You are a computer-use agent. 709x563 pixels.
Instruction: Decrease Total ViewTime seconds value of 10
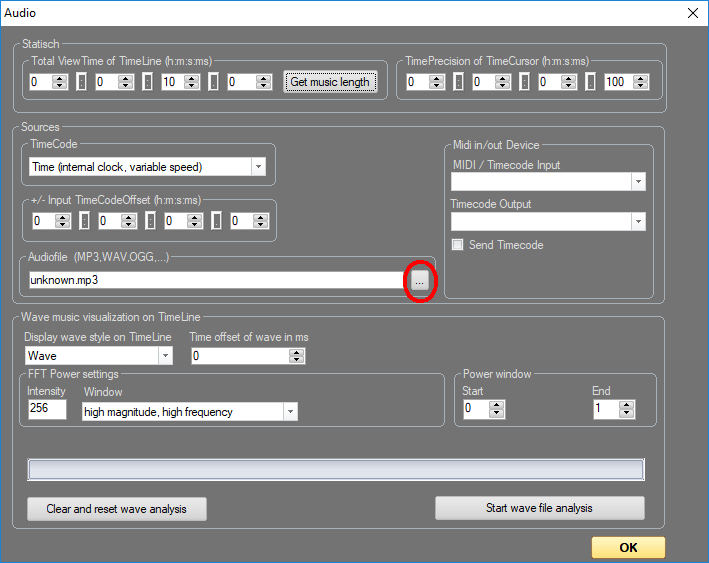click(191, 86)
